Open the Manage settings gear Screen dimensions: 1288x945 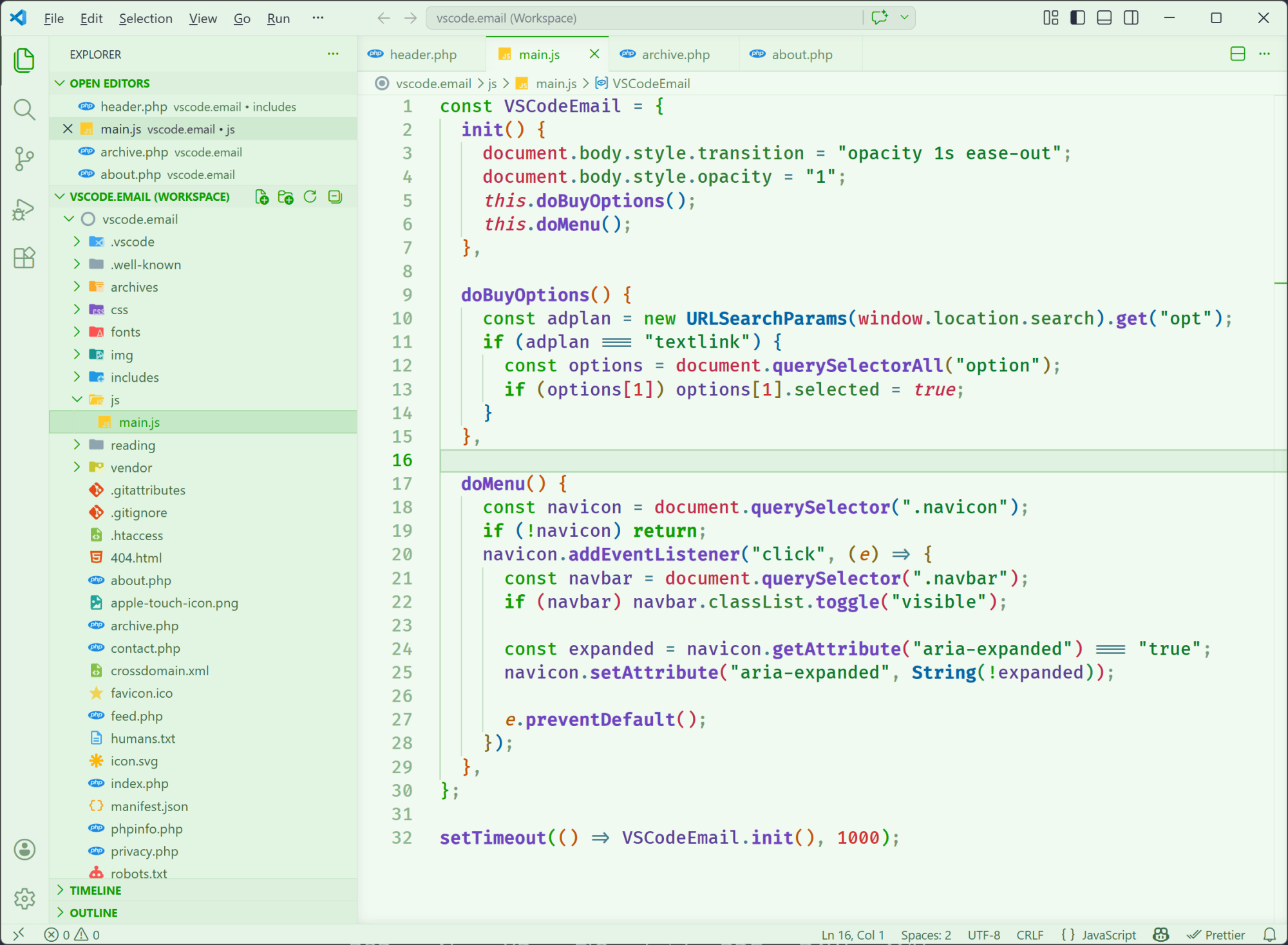24,899
